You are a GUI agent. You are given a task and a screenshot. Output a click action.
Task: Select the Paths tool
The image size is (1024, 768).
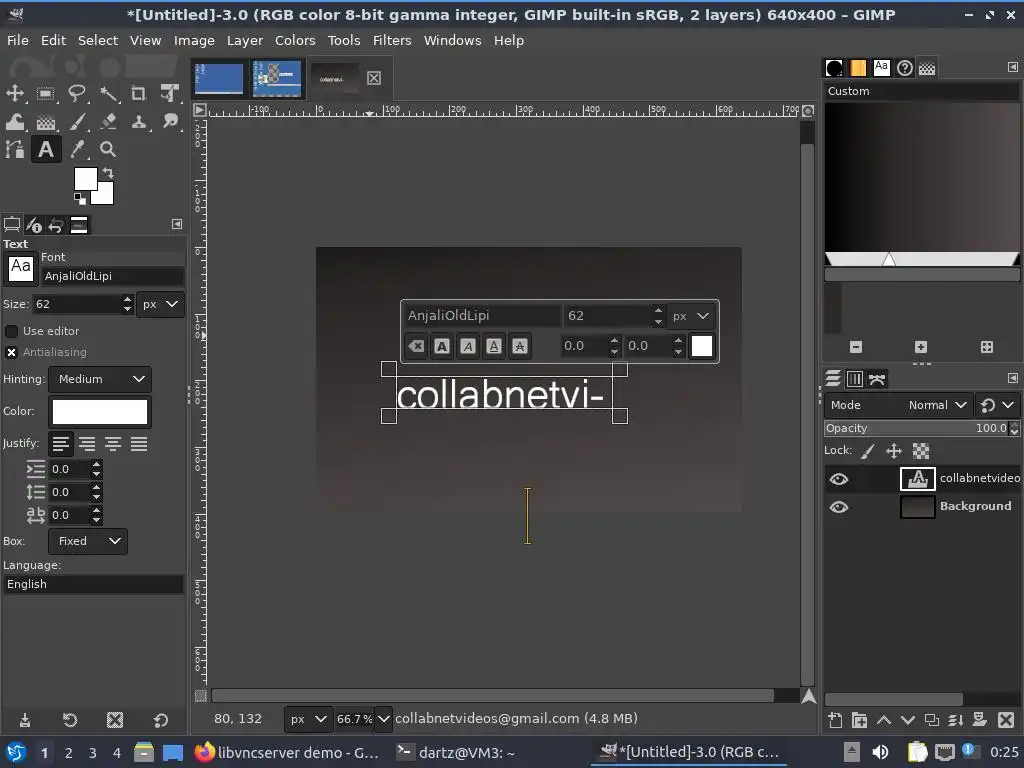(x=14, y=150)
